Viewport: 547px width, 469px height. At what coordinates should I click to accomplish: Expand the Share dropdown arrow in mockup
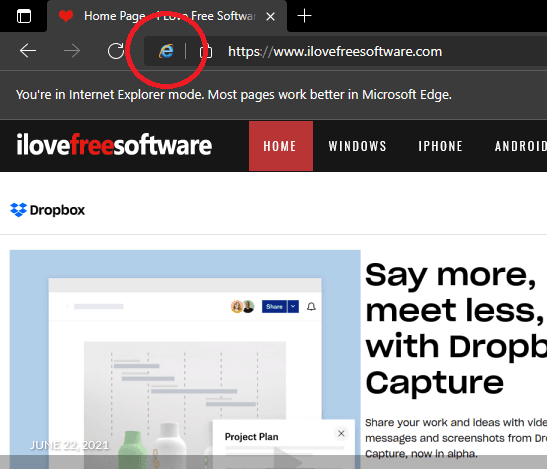point(293,307)
